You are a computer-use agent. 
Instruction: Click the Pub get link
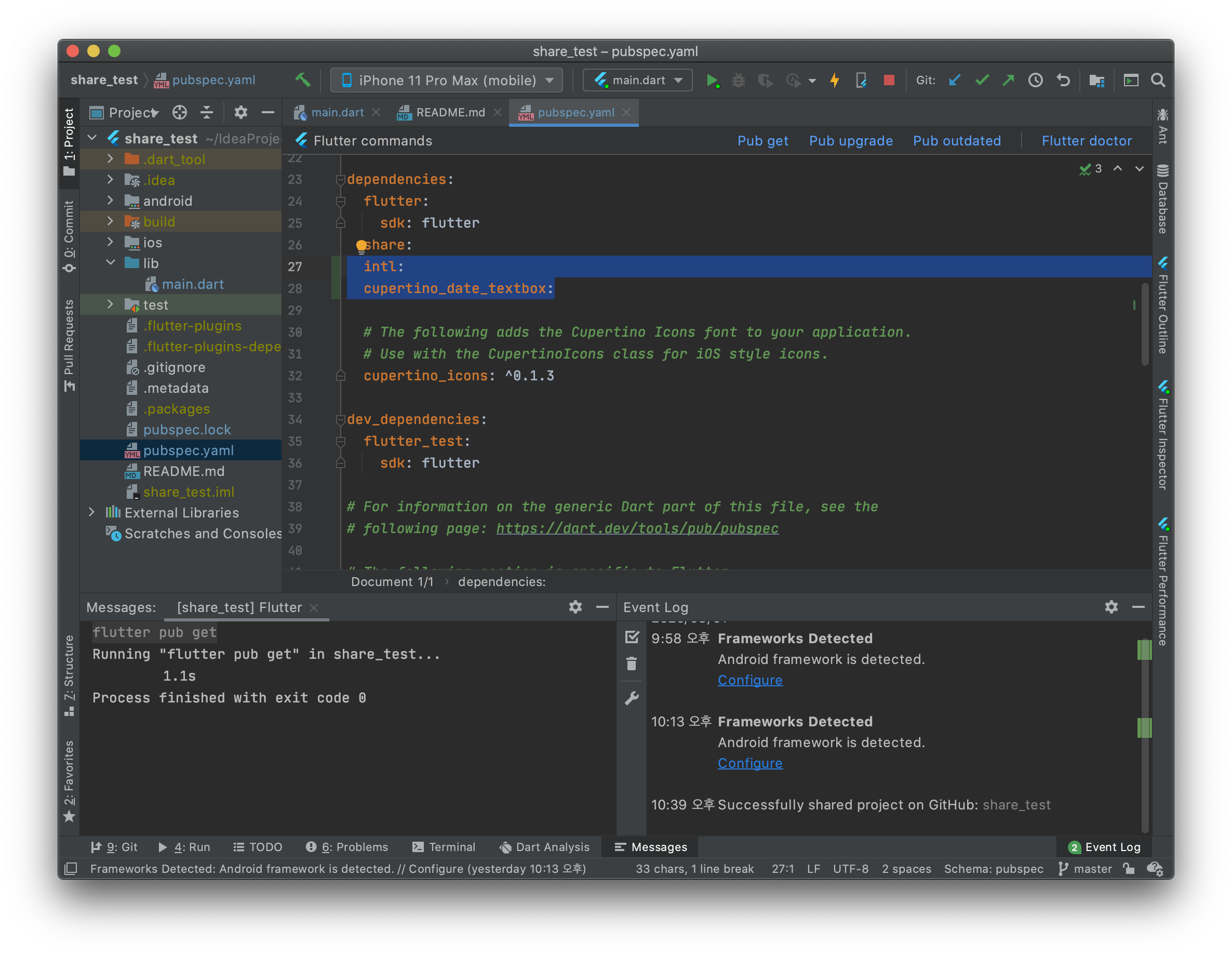coord(762,140)
